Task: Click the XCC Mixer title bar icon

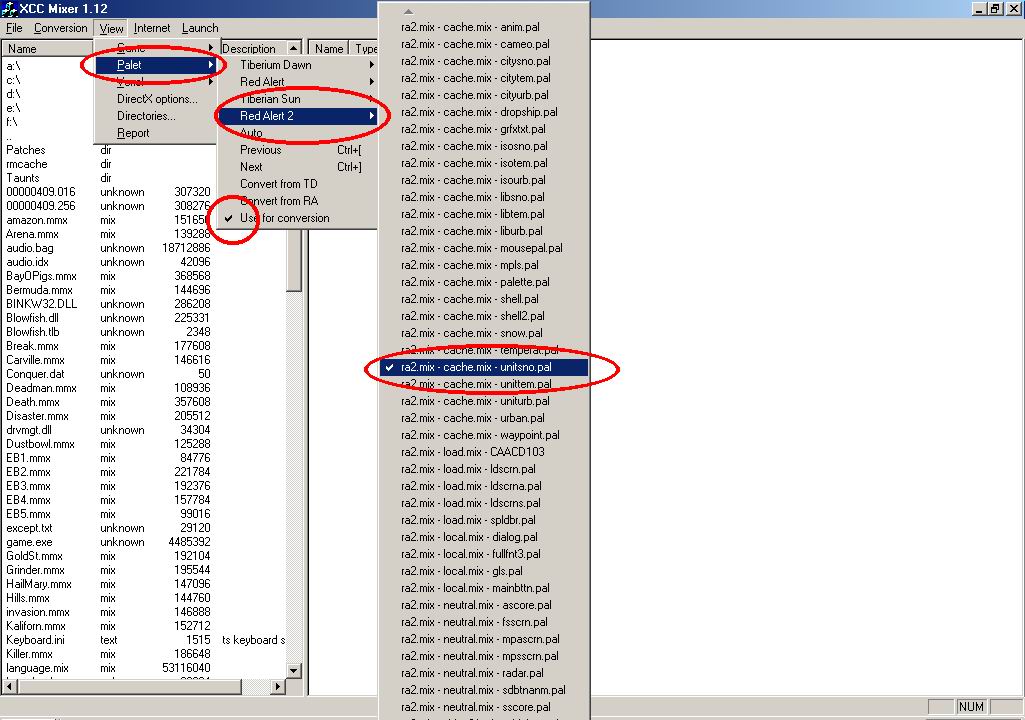Action: 9,9
